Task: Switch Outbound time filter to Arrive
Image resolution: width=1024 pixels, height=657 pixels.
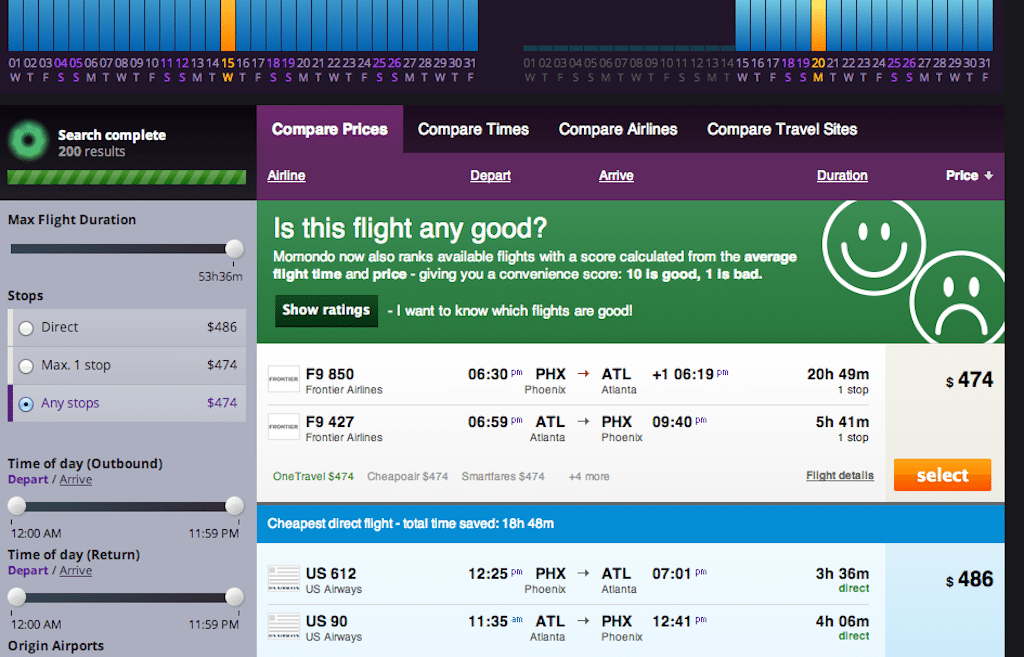Action: click(76, 479)
